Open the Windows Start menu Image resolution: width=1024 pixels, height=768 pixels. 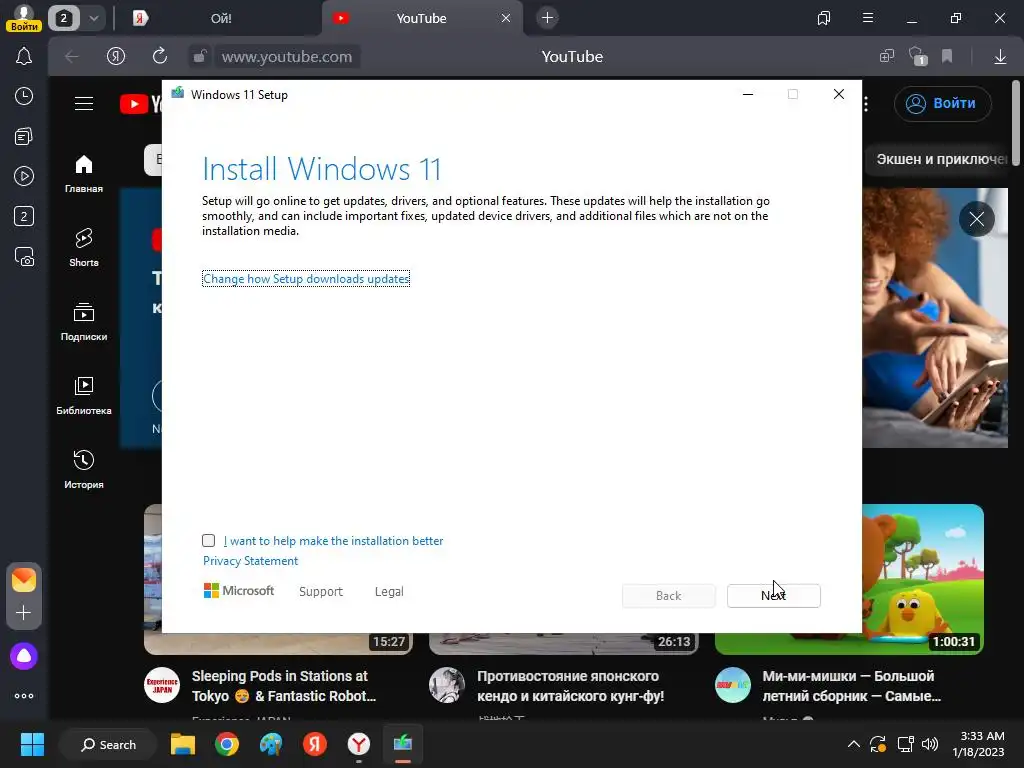pos(32,744)
